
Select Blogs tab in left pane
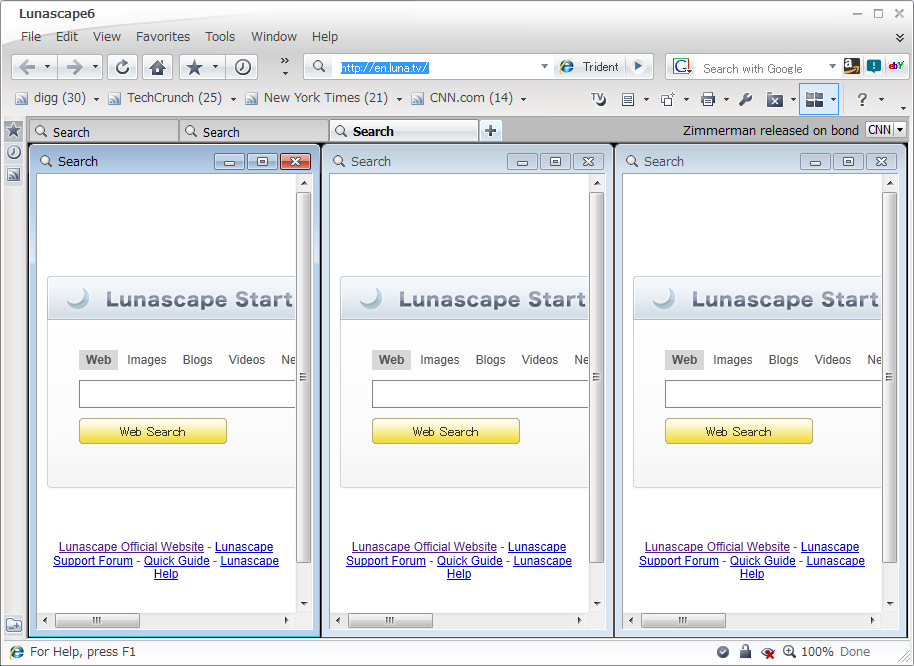pyautogui.click(x=198, y=360)
